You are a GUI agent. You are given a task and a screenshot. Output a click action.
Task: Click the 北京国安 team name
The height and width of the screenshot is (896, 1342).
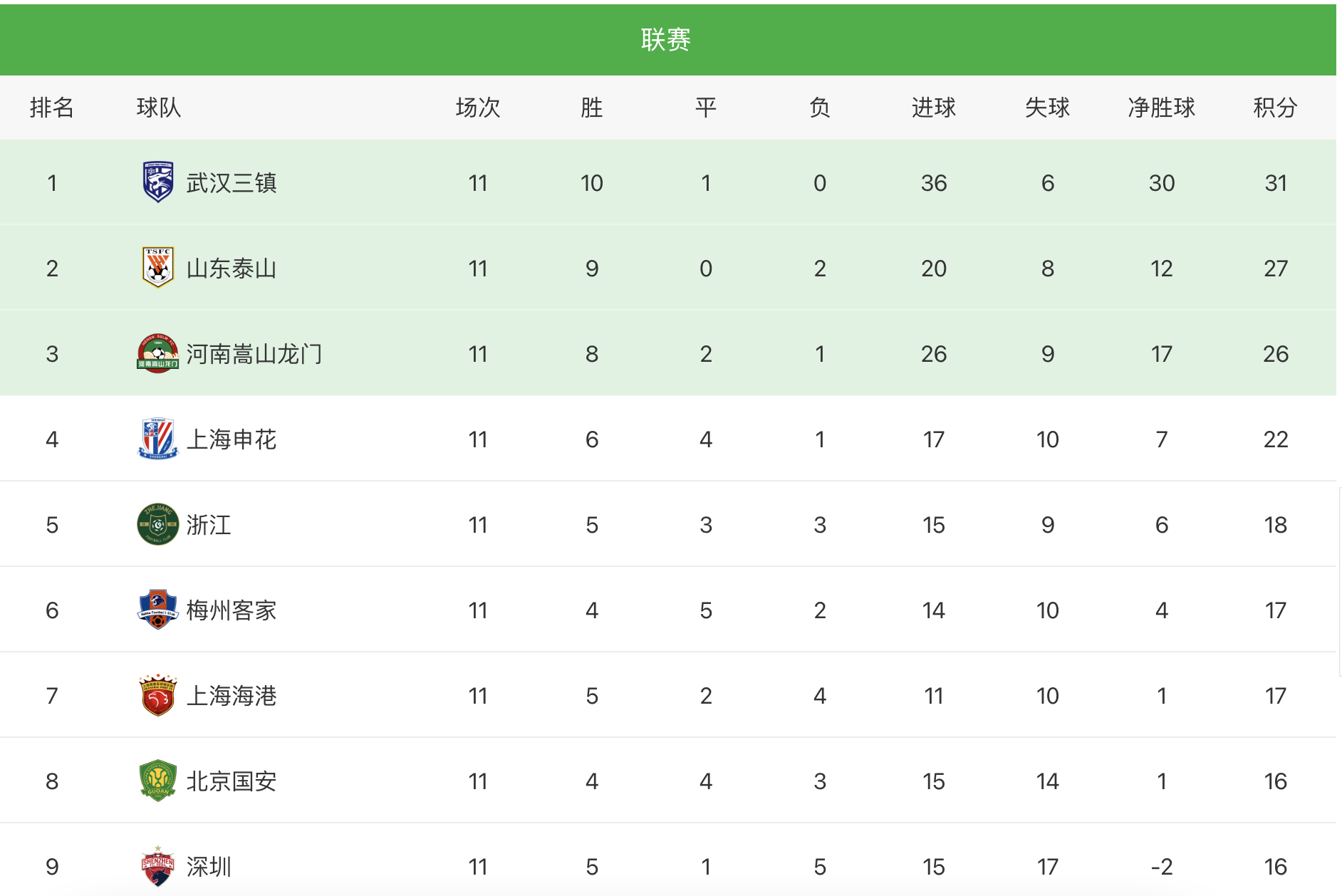click(x=232, y=781)
